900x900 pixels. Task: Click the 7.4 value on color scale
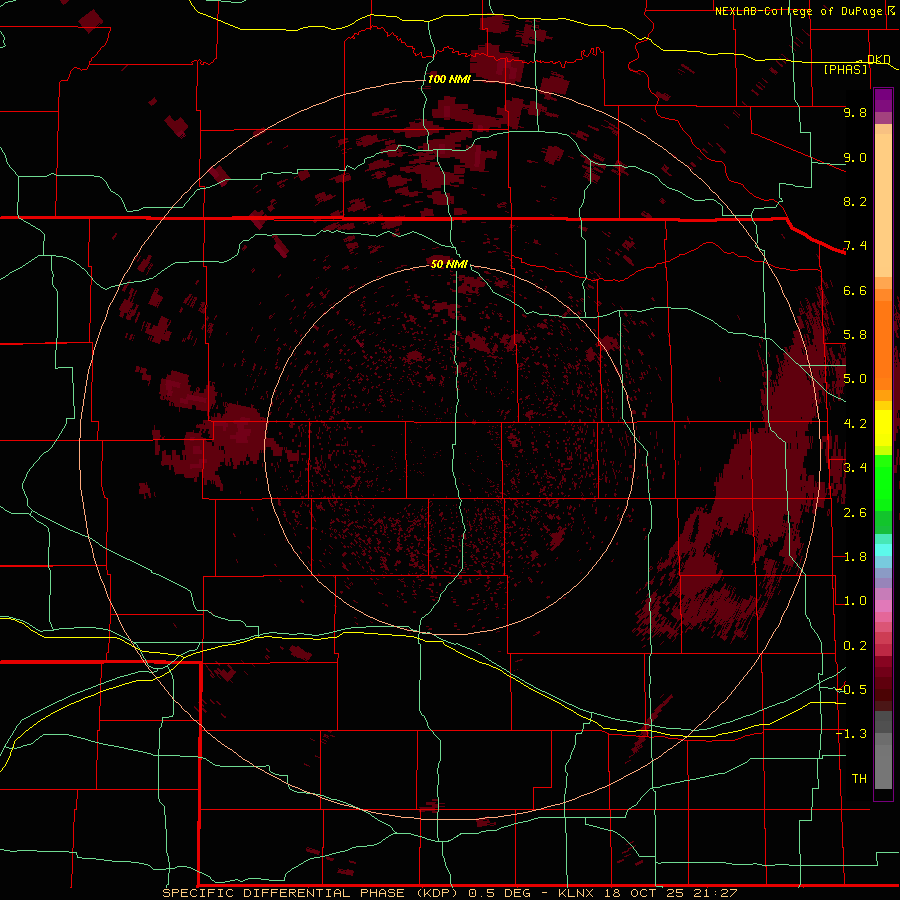pos(855,246)
